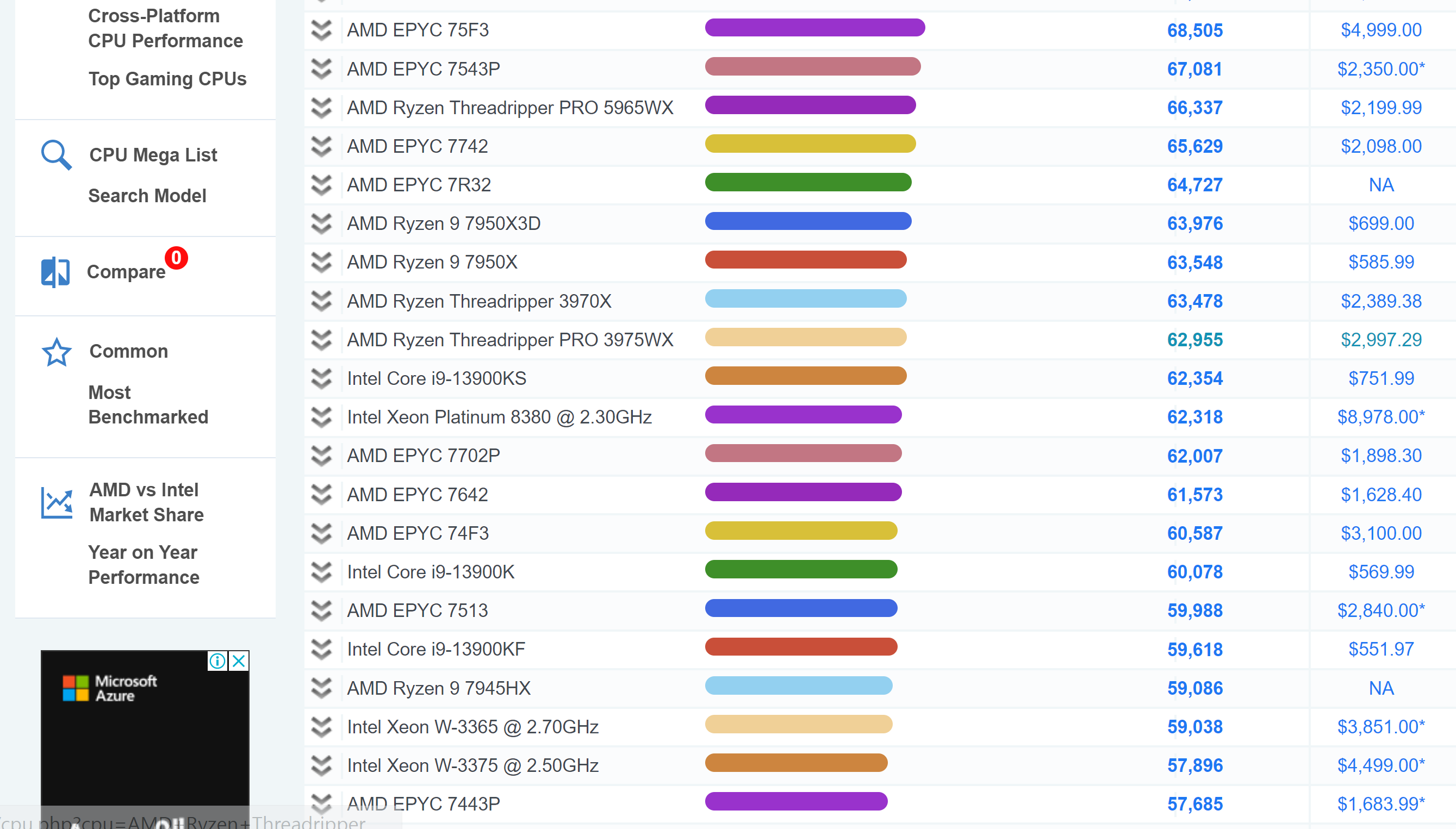
Task: Open Intel Xeon W-3375 link
Action: 472,766
